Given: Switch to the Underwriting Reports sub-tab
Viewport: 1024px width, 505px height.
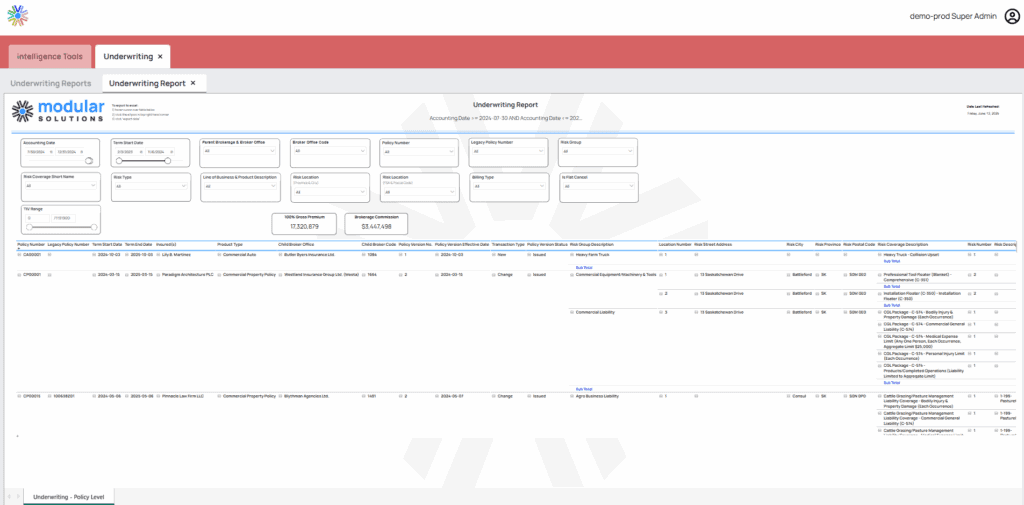Looking at the screenshot, I should [x=51, y=84].
